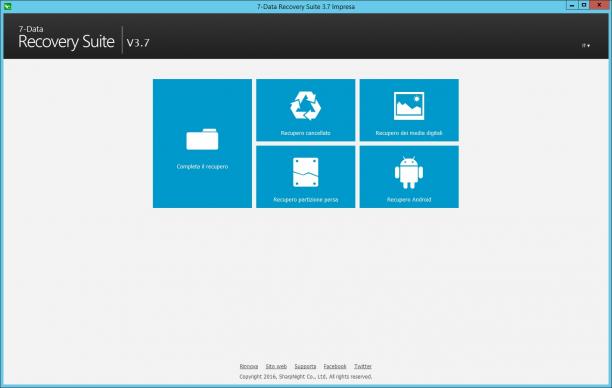This screenshot has height=388, width=612.
Task: Minimize the 7-Data Recovery Suite window
Action: click(572, 5)
